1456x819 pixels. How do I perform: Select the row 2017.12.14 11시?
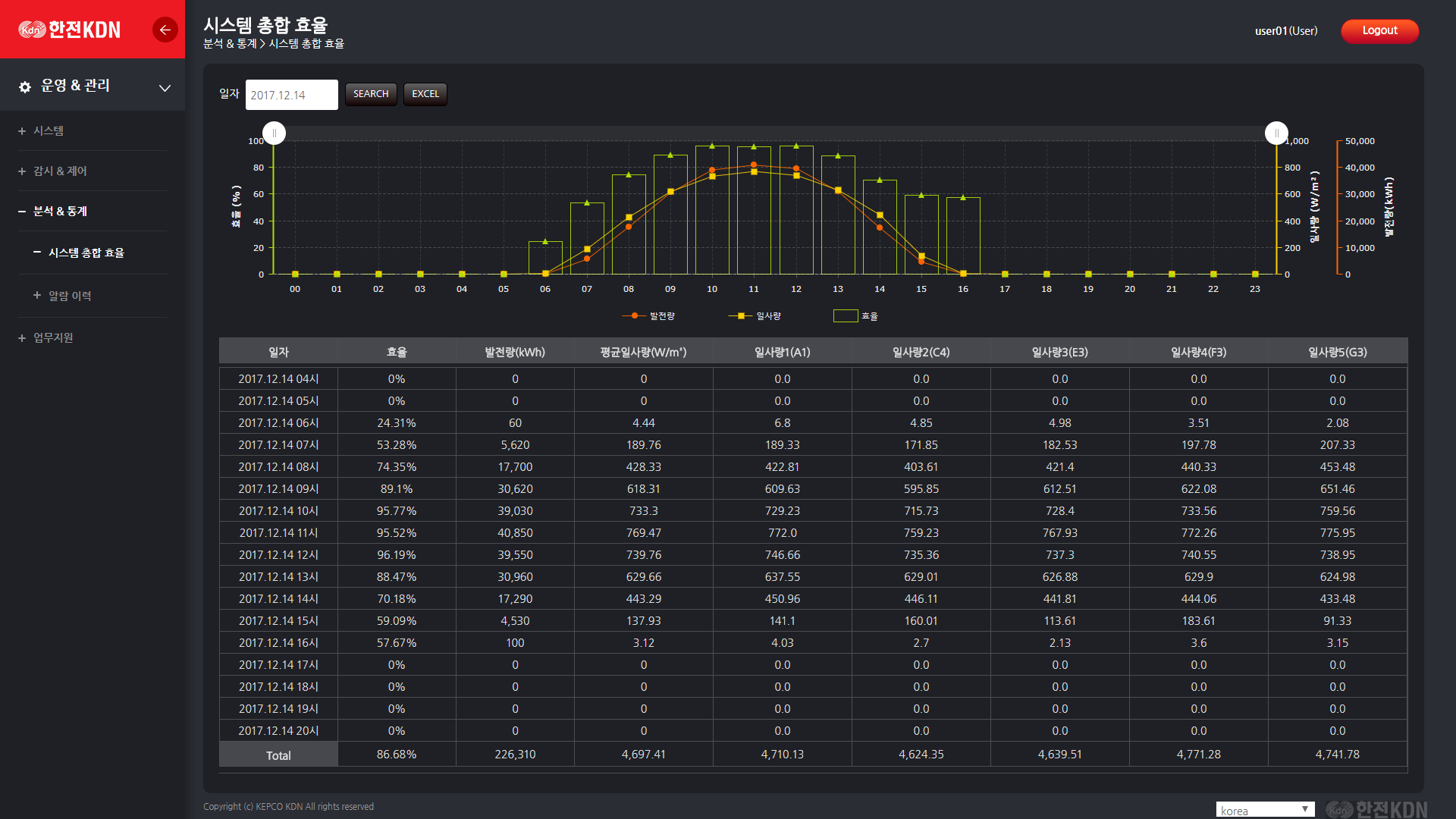813,533
